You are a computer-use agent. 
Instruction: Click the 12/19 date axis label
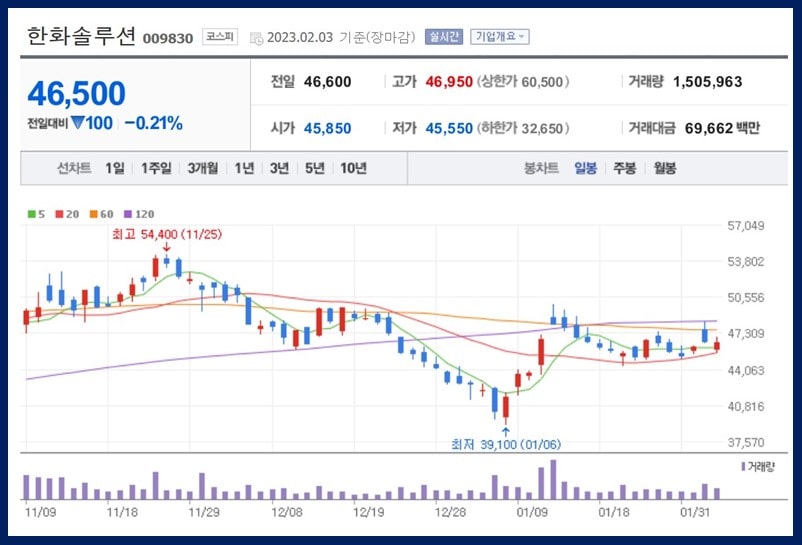pyautogui.click(x=368, y=512)
